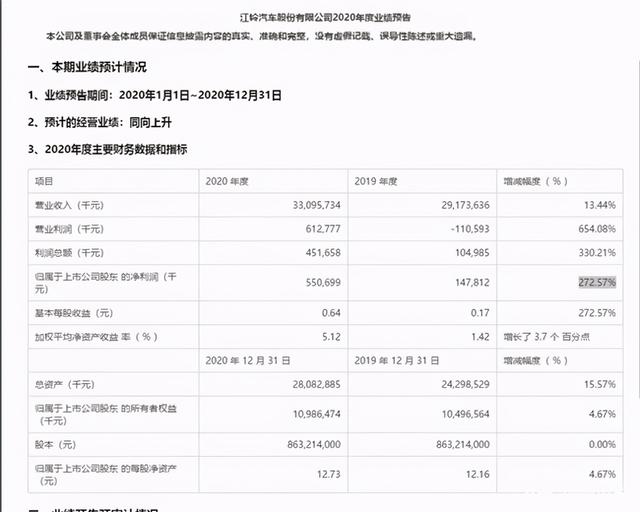Select heading 一、本期业绩预计情况
Screen dimensions: 640x512
point(87,67)
